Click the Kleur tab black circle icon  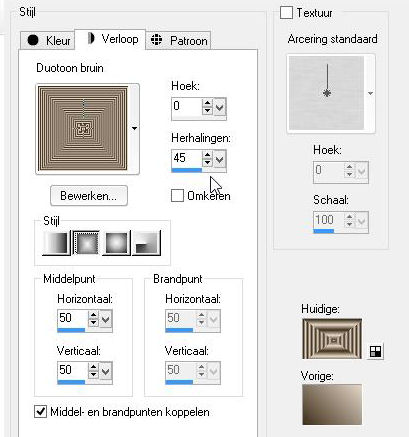(33, 40)
